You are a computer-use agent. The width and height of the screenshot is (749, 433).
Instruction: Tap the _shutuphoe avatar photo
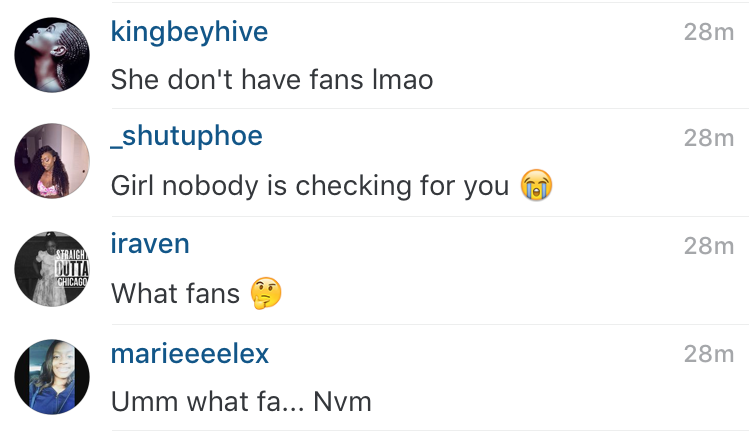tap(52, 161)
